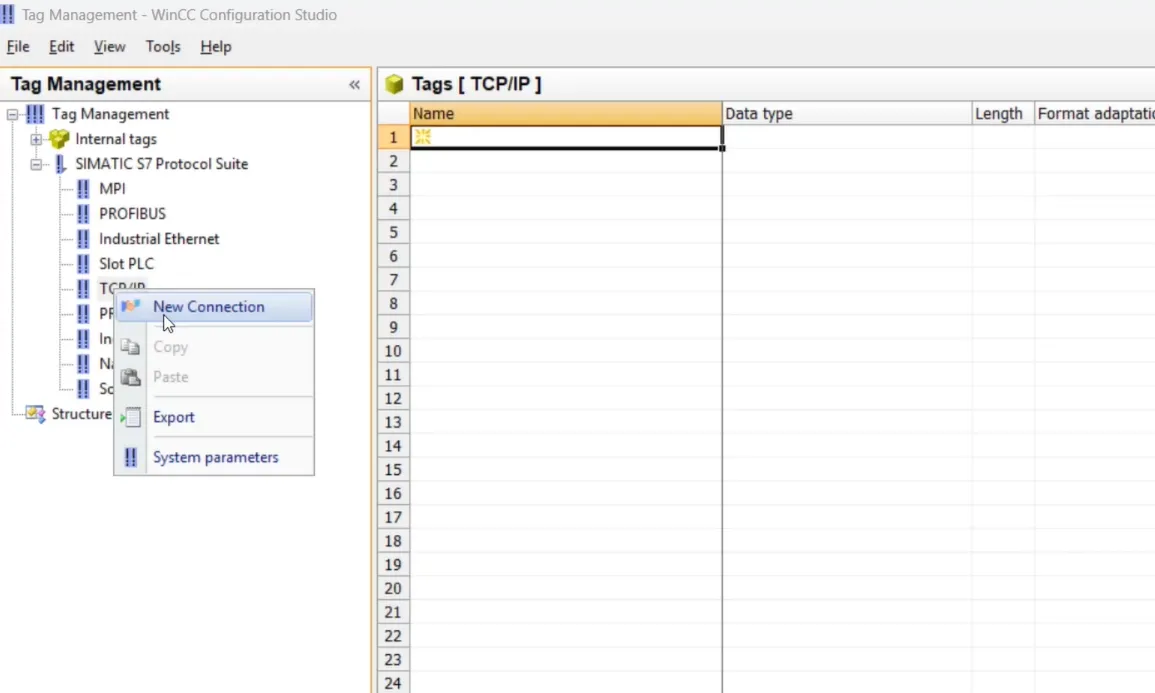Open the View menu
The height and width of the screenshot is (693, 1155).
coord(109,46)
